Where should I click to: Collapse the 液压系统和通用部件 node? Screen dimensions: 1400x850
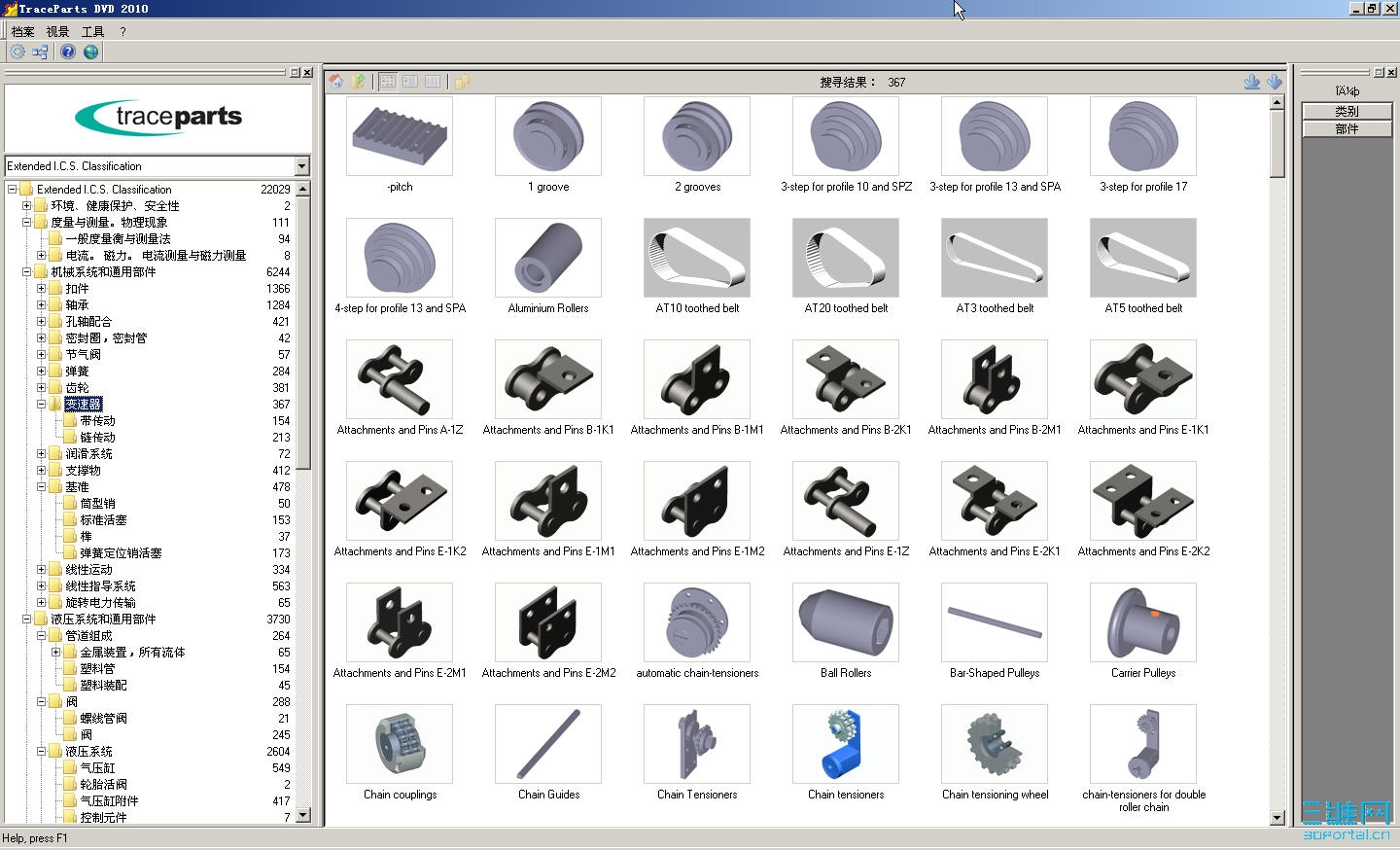point(26,620)
